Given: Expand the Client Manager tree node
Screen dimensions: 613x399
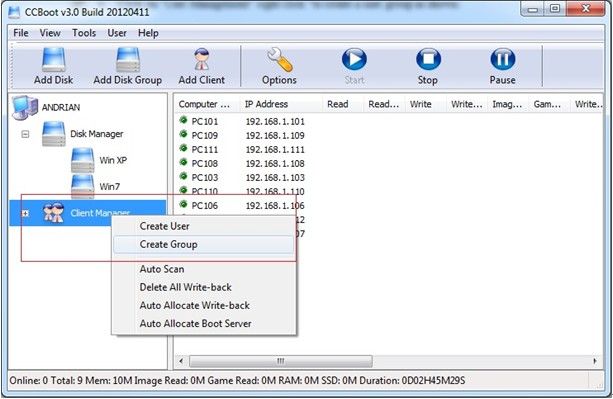Looking at the screenshot, I should coord(25,213).
